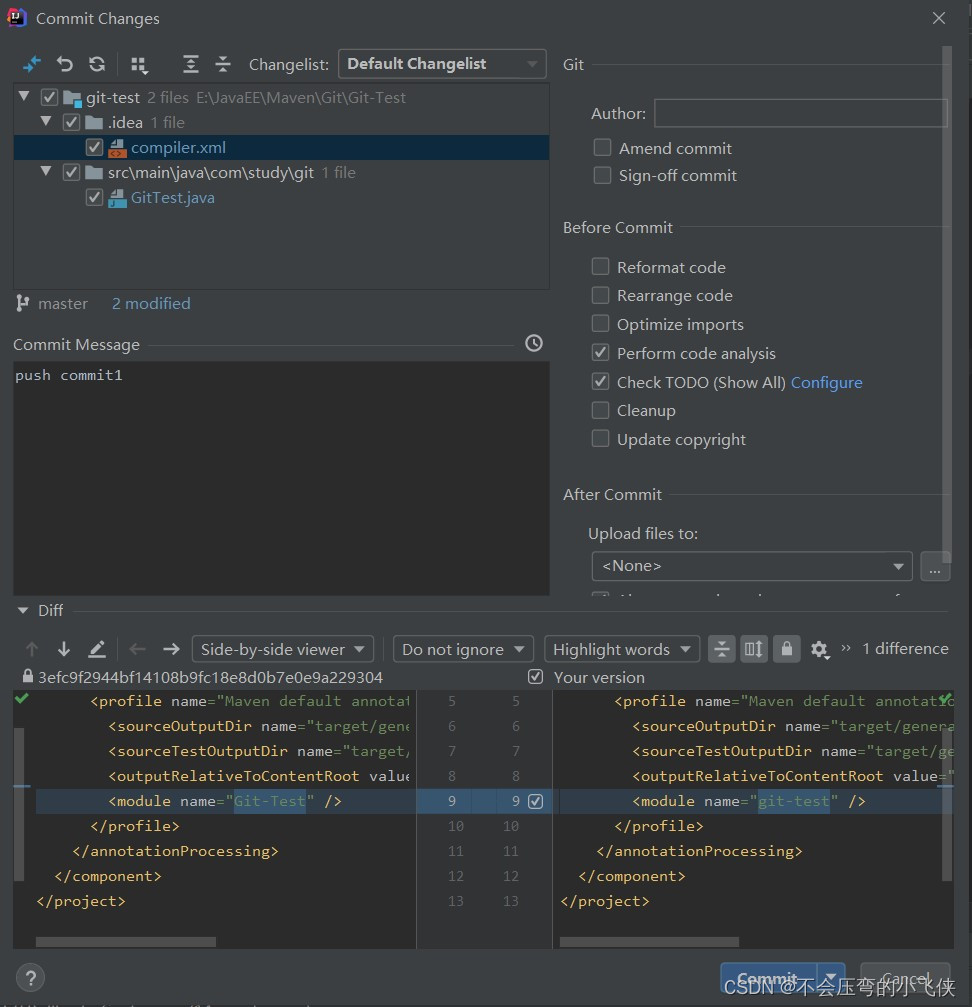Click the master branch icon

tap(22, 303)
